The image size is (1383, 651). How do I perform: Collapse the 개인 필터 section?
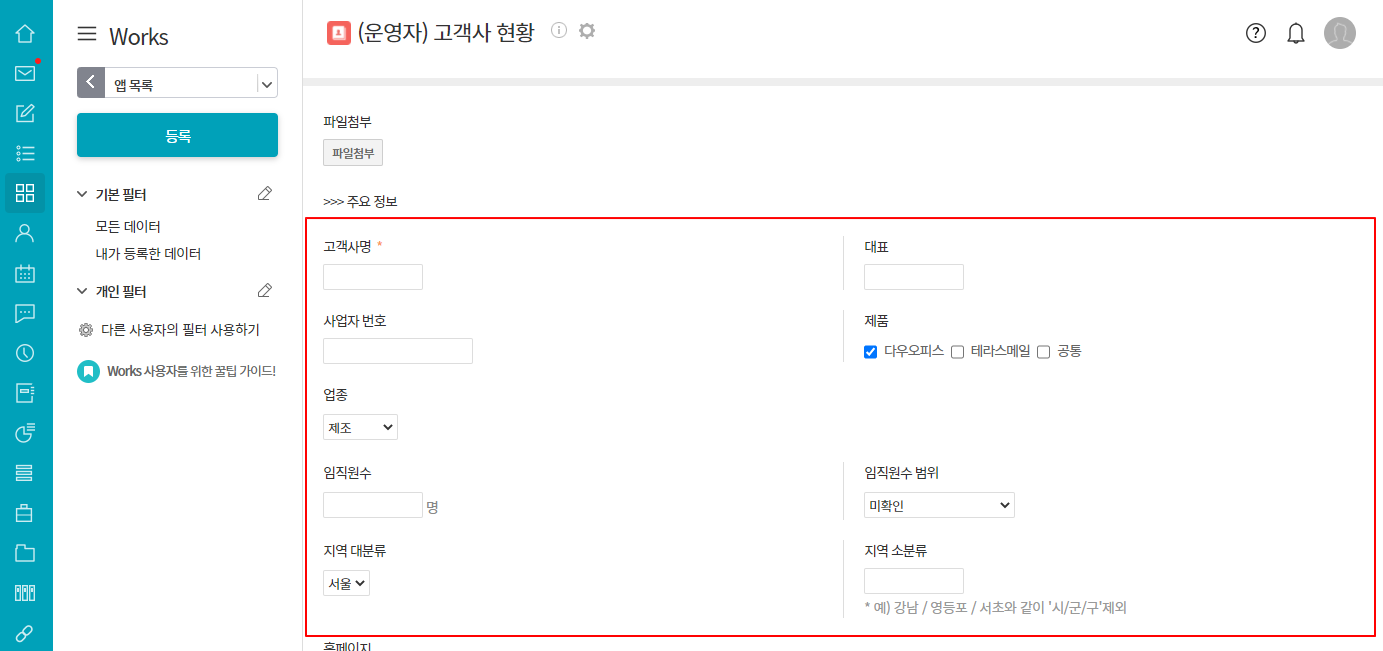[83, 292]
